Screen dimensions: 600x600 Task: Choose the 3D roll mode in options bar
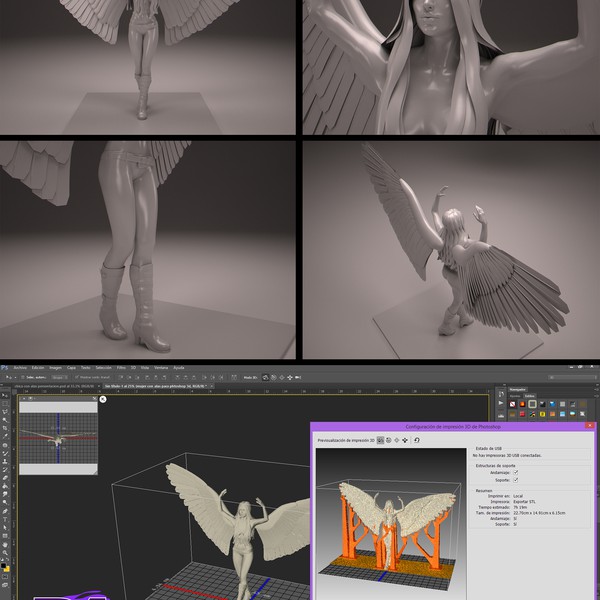274,377
